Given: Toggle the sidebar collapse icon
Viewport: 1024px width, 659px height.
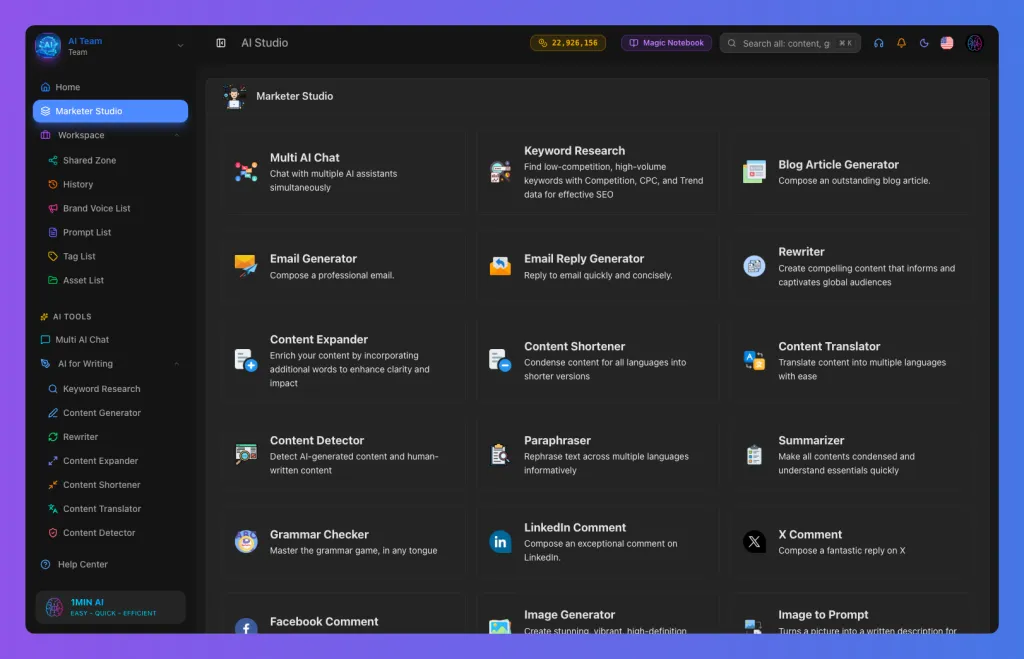Looking at the screenshot, I should 221,43.
